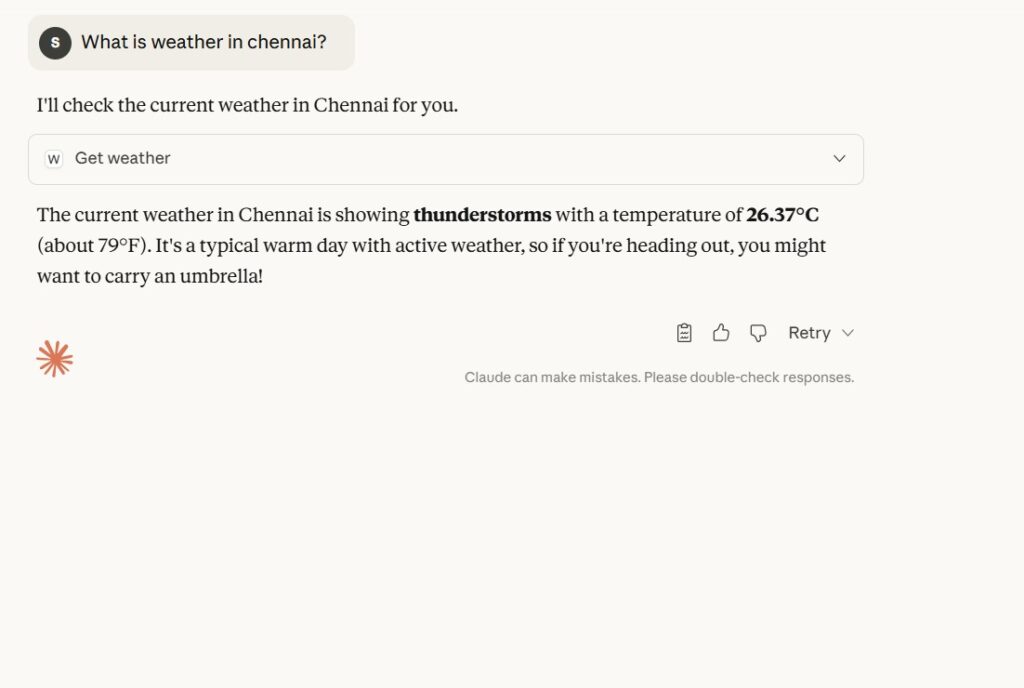Click the copy response icon
The height and width of the screenshot is (688, 1024).
684,333
